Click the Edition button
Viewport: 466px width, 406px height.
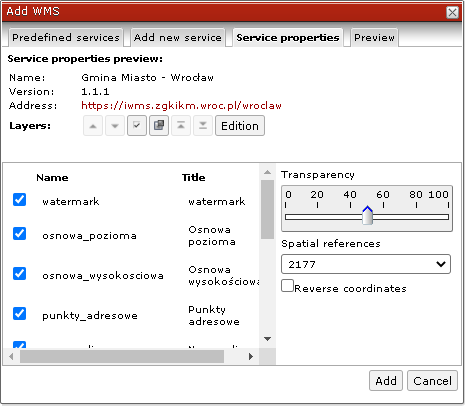[240, 126]
